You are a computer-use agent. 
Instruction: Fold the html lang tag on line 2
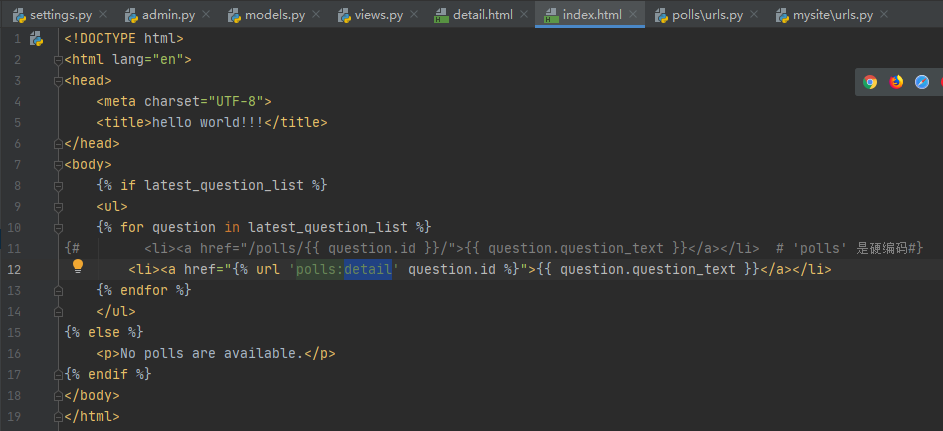coord(59,60)
